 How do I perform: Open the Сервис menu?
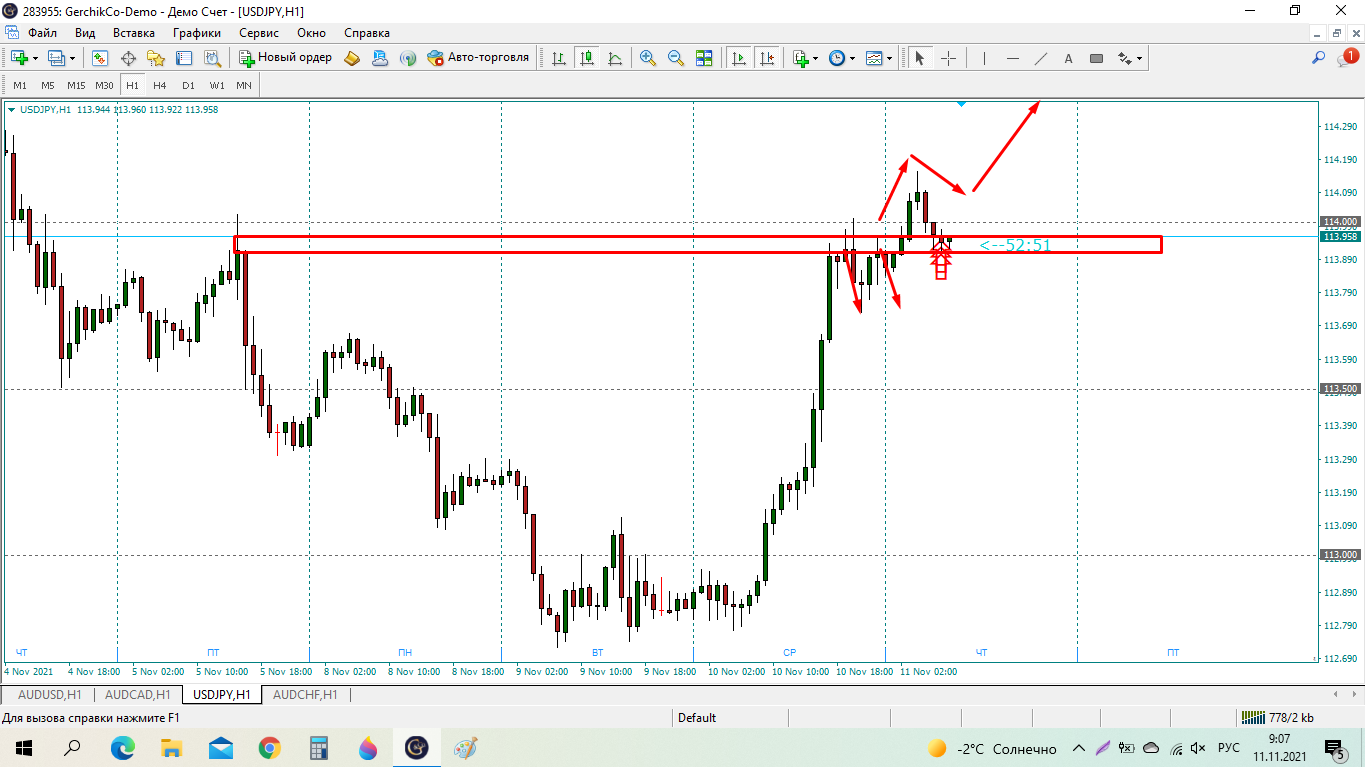(259, 32)
